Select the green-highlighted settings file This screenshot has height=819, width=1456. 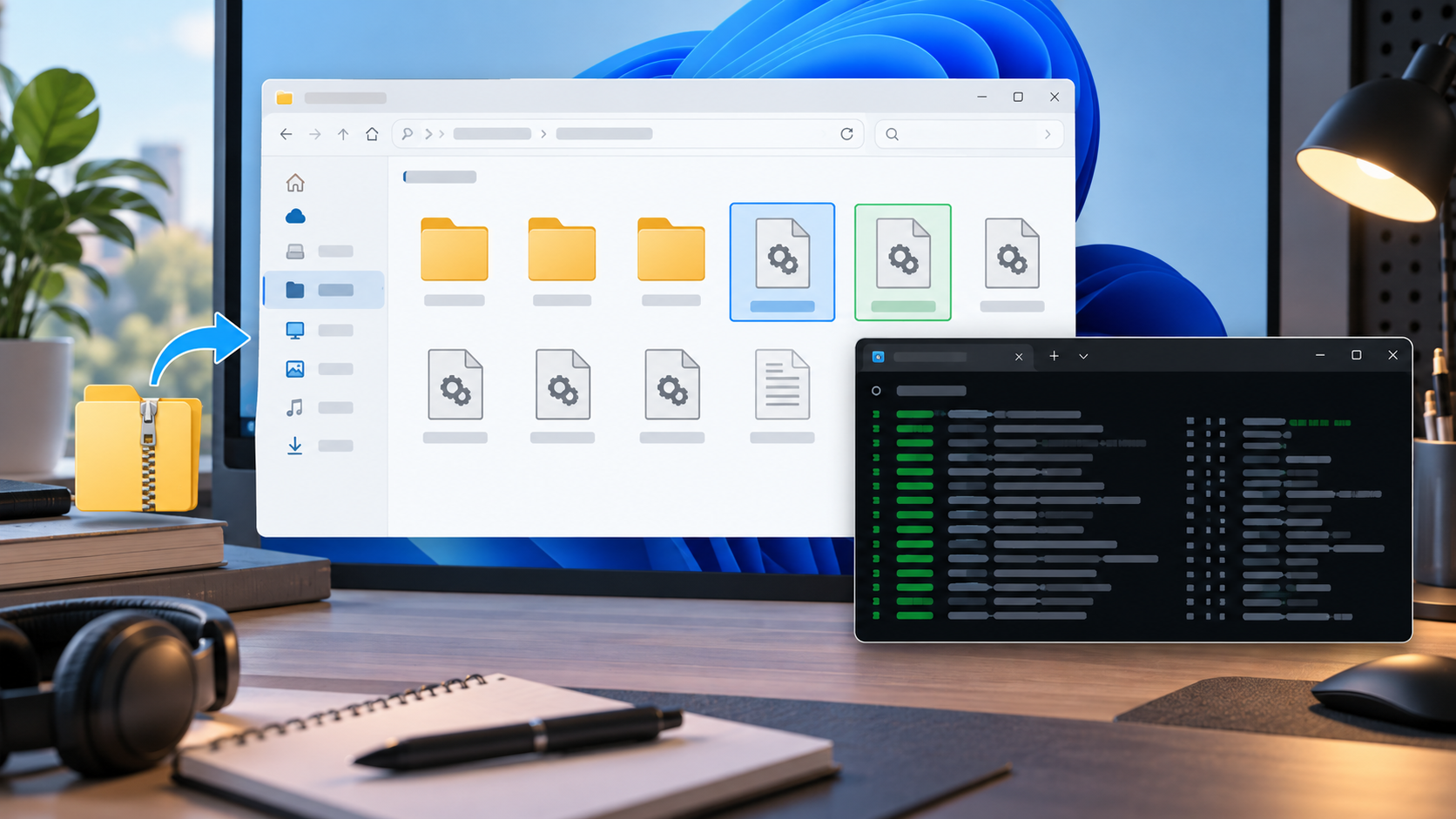pyautogui.click(x=903, y=262)
